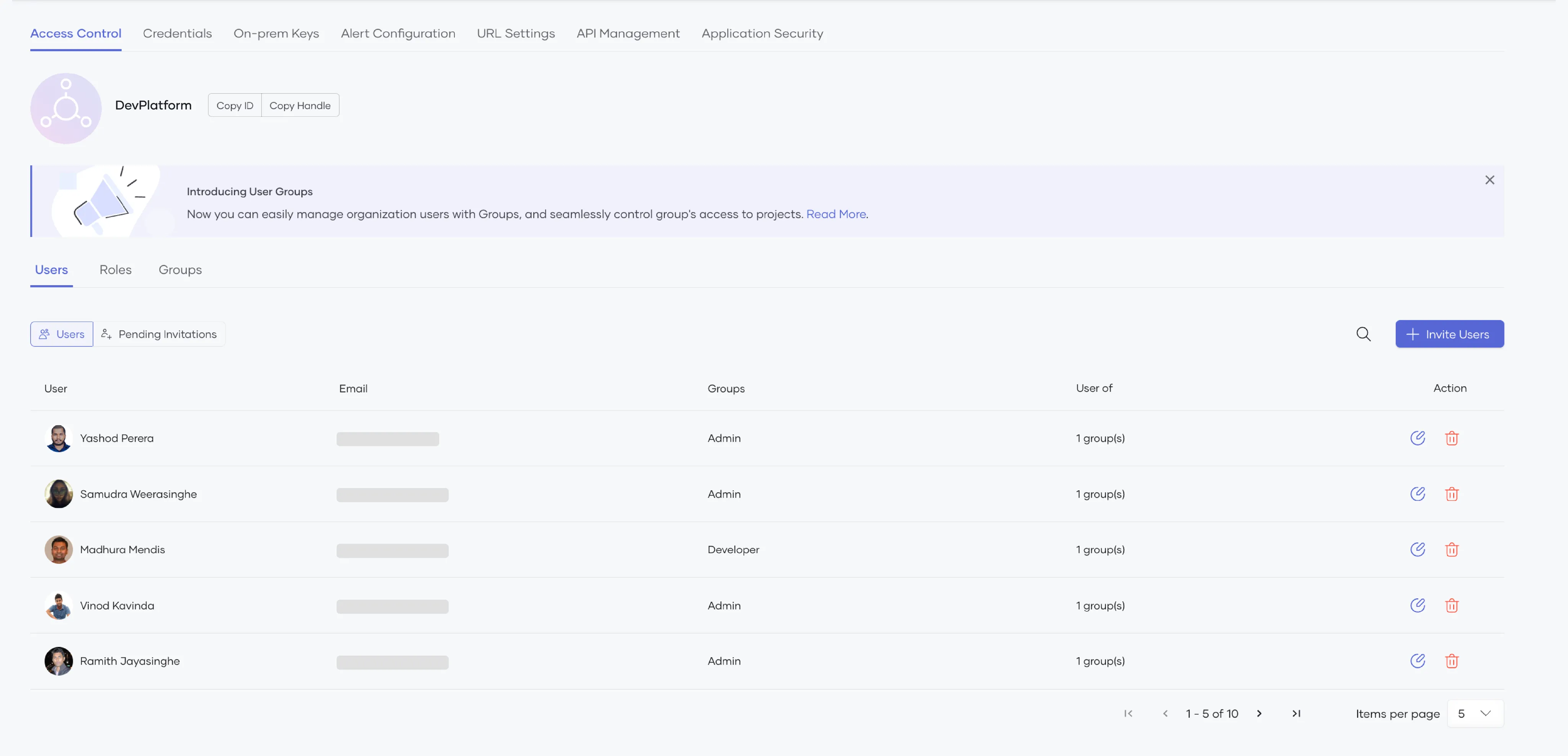
Task: Delete the user Ramith Jayasinghe
Action: point(1452,660)
